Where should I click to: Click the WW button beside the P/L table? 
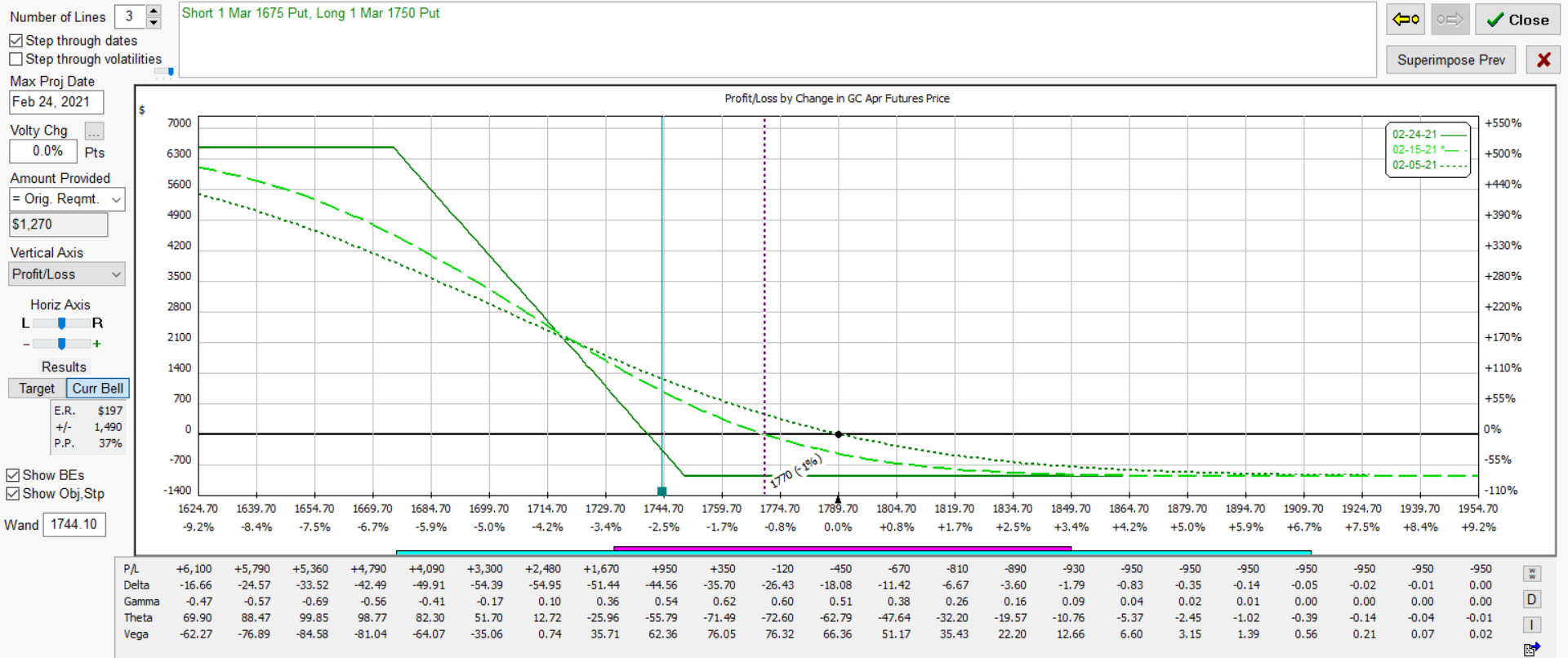point(1532,574)
